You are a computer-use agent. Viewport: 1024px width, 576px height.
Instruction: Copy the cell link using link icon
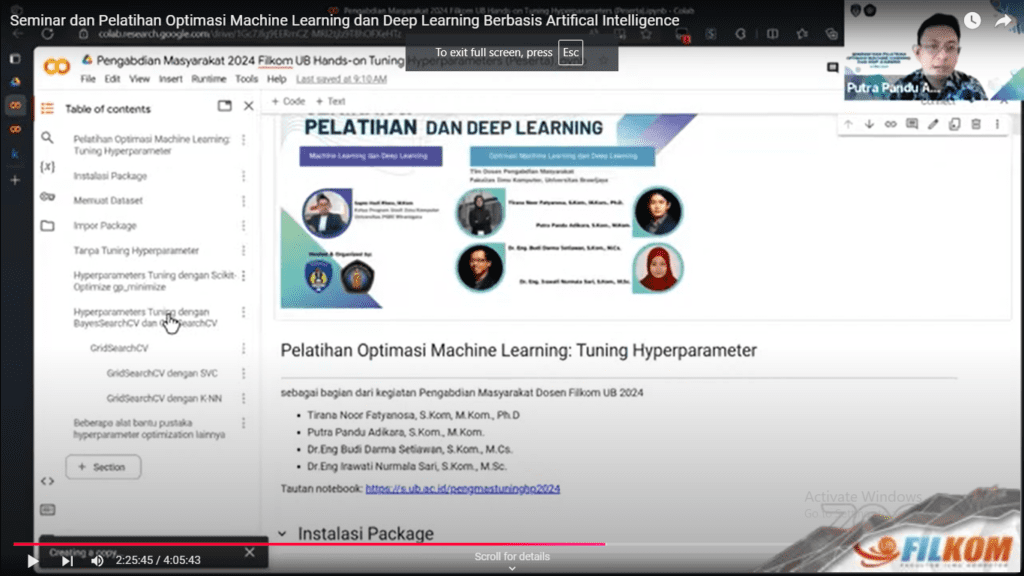pyautogui.click(x=891, y=125)
